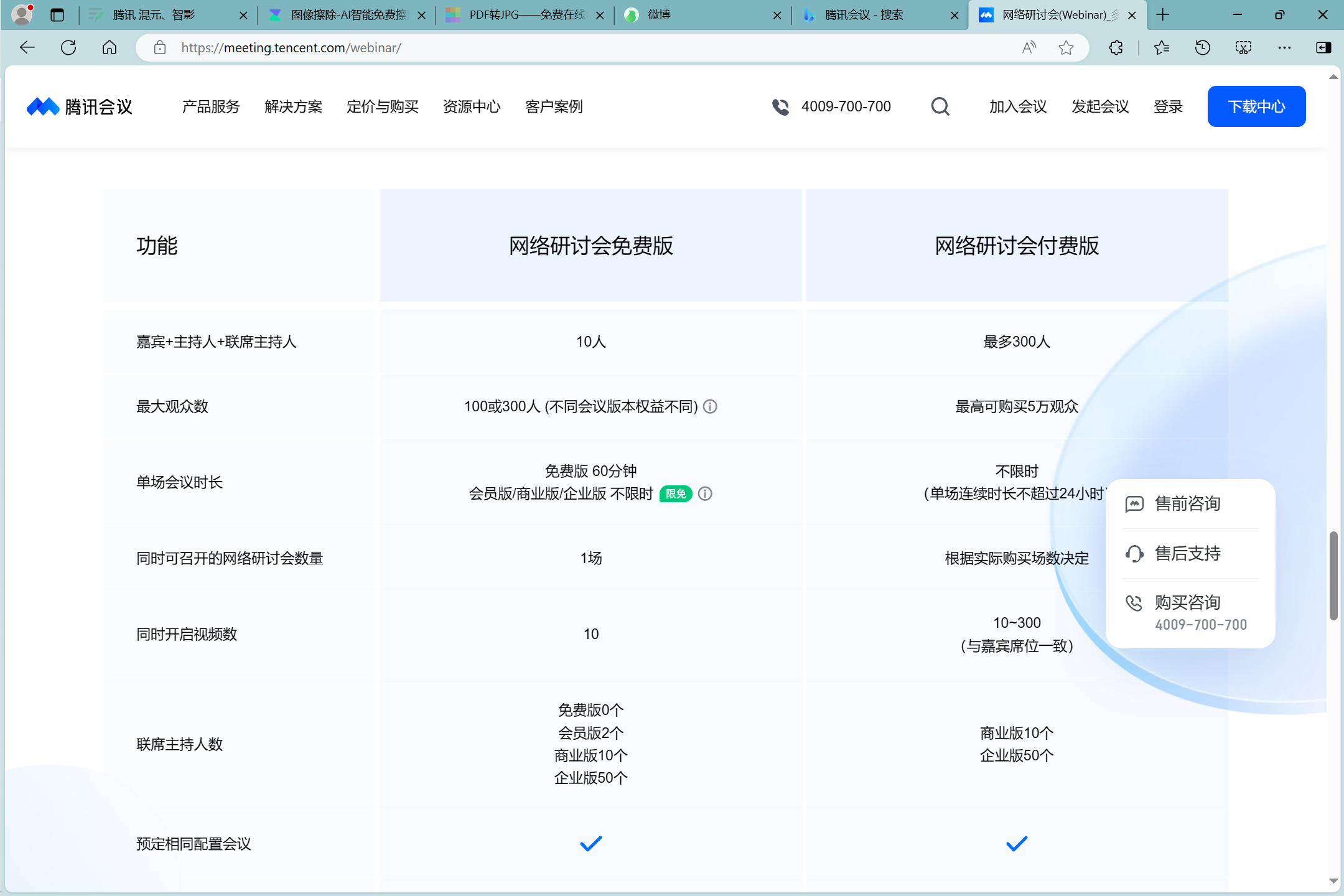The image size is (1344, 896).
Task: Click the 售后支持 headset icon
Action: pos(1134,553)
